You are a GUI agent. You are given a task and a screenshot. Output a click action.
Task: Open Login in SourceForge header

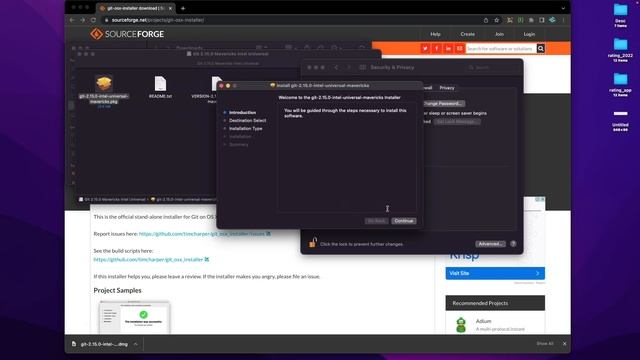[x=529, y=34]
